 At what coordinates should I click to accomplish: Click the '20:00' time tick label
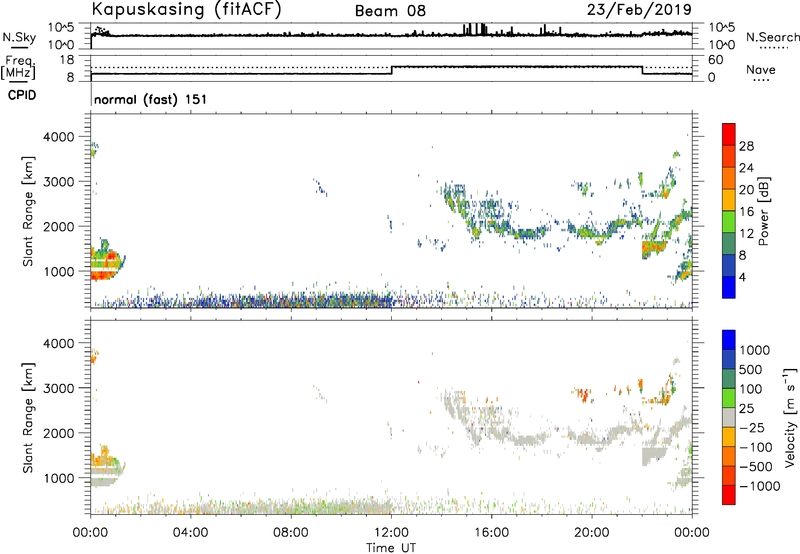[x=591, y=533]
